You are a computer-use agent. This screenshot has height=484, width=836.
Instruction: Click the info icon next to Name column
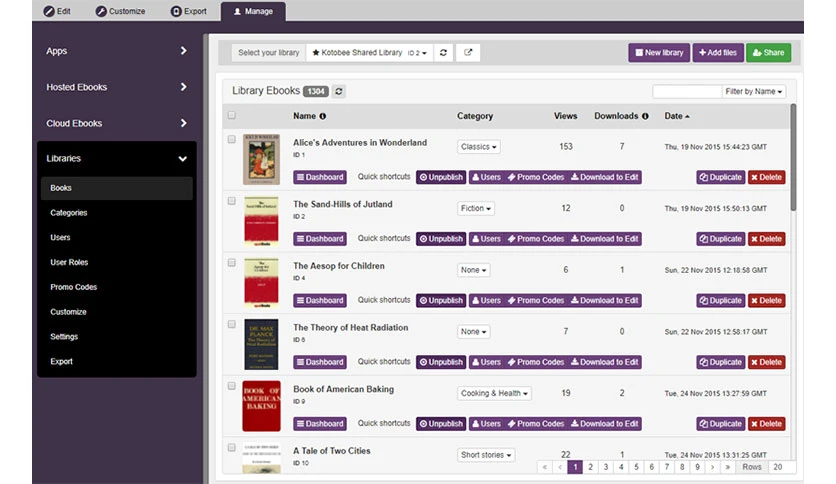pos(323,116)
